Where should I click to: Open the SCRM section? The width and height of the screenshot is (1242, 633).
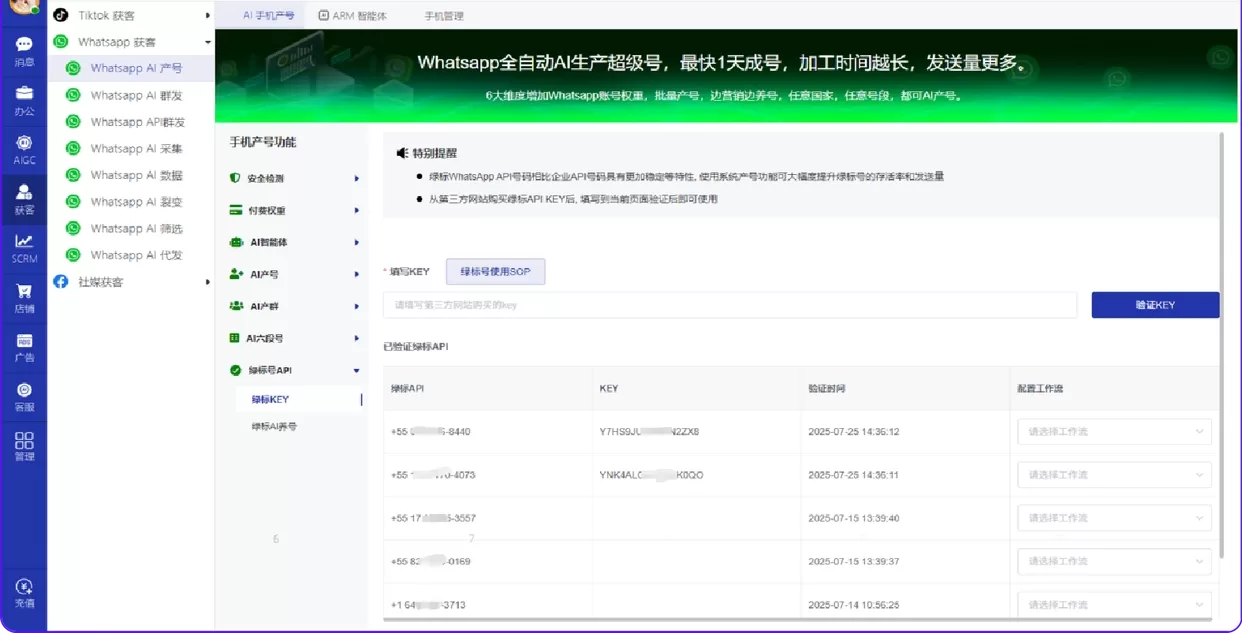(23, 245)
